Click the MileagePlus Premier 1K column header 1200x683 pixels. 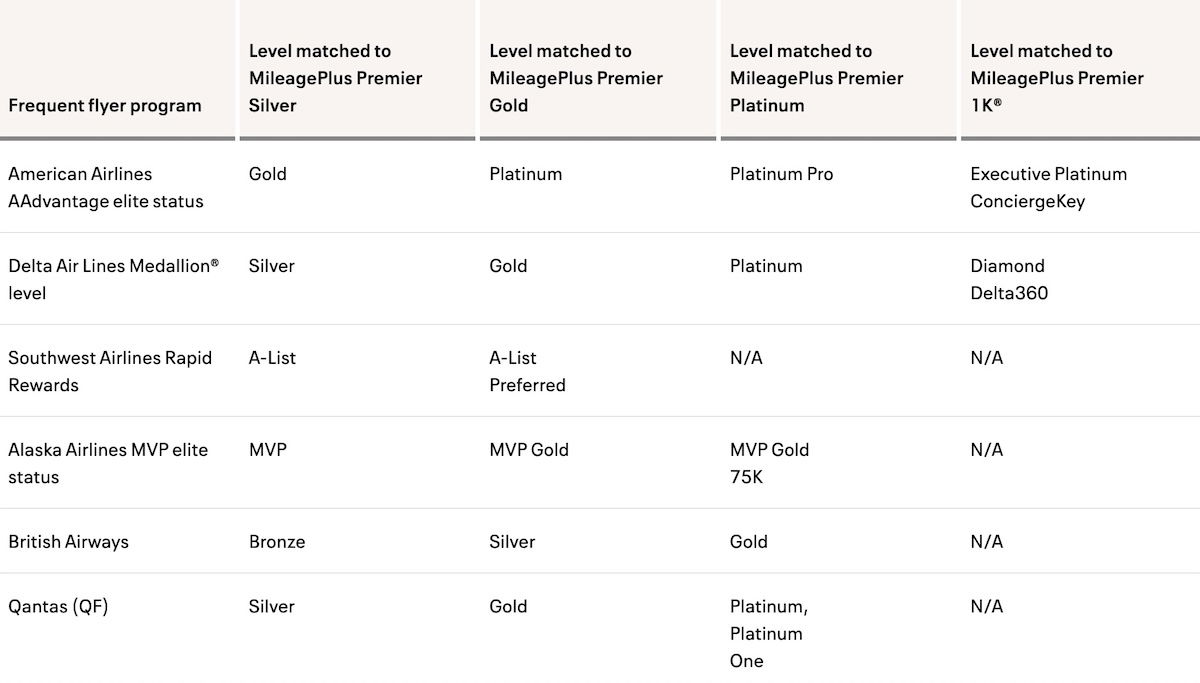(x=1057, y=78)
